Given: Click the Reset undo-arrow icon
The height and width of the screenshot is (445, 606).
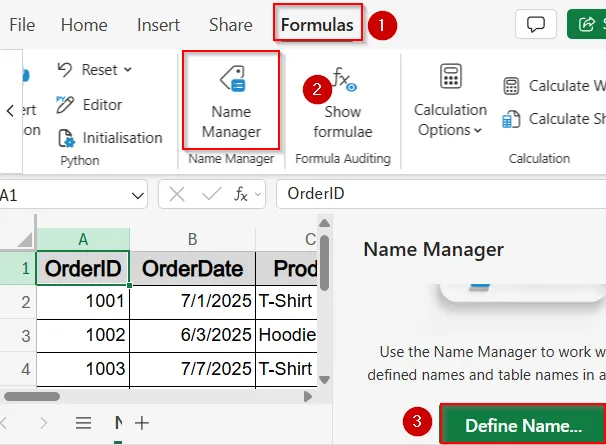Looking at the screenshot, I should pos(65,70).
